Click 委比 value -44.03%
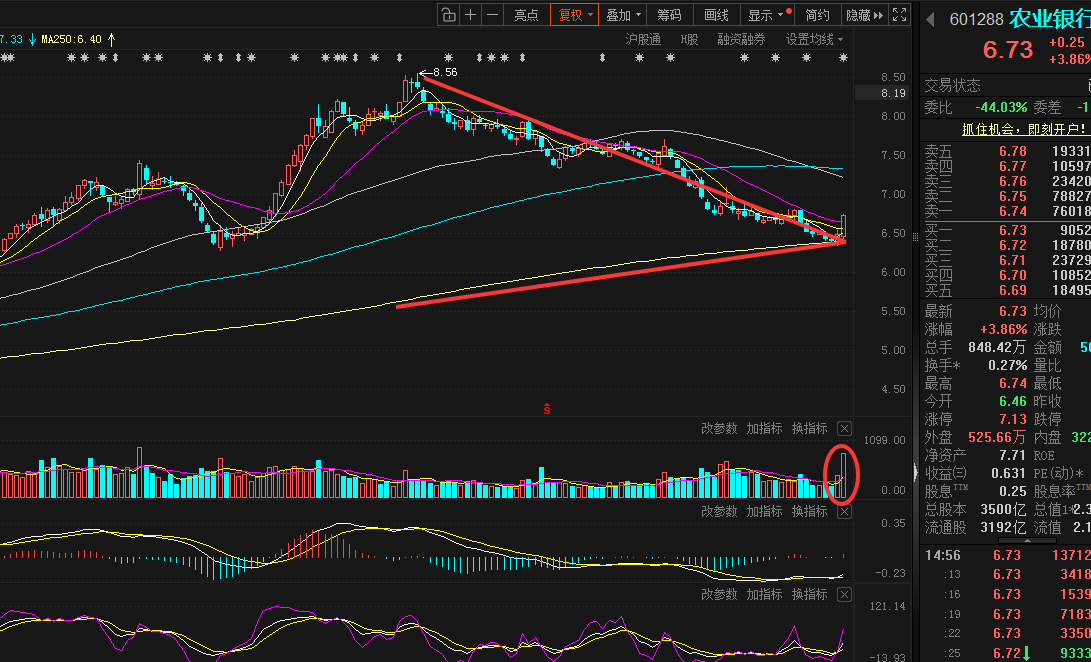The height and width of the screenshot is (662, 1091). tap(1001, 107)
